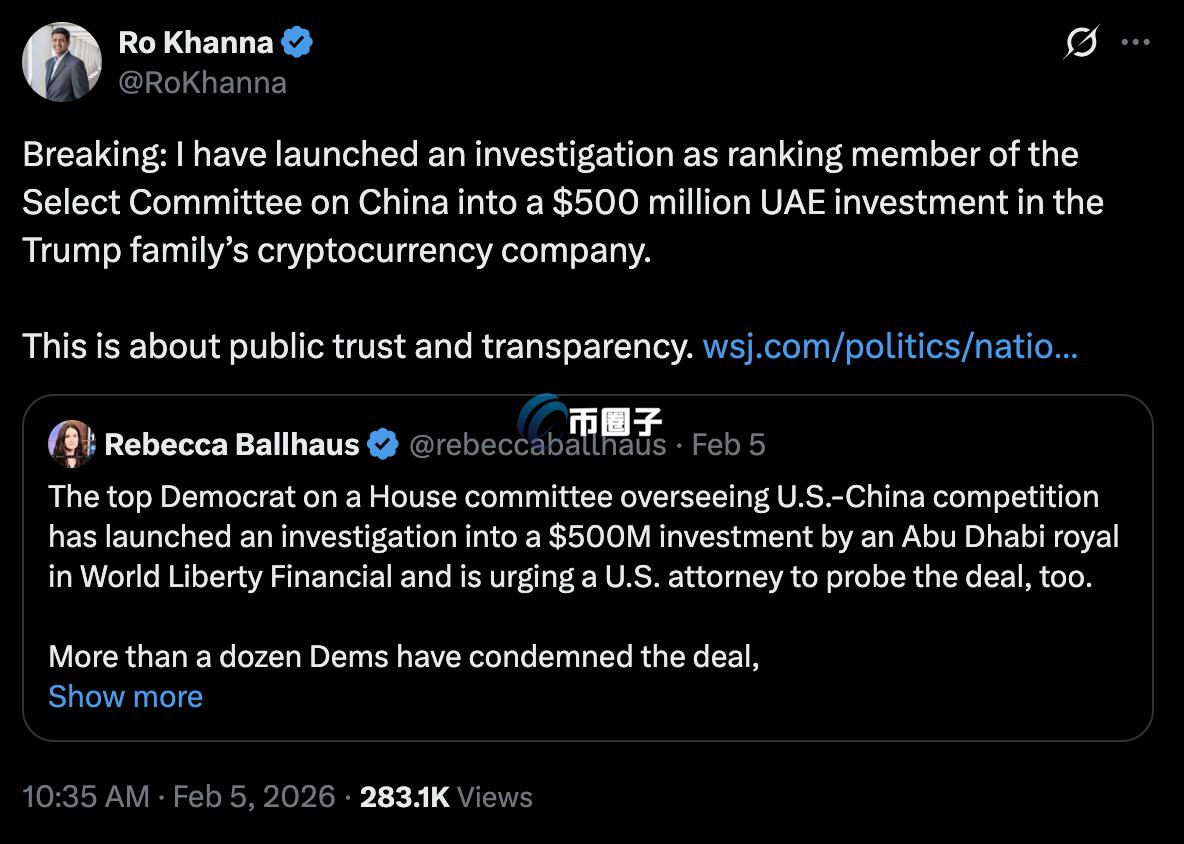This screenshot has width=1184, height=844.
Task: Click the quoted post's Feb 5 date
Action: click(728, 444)
